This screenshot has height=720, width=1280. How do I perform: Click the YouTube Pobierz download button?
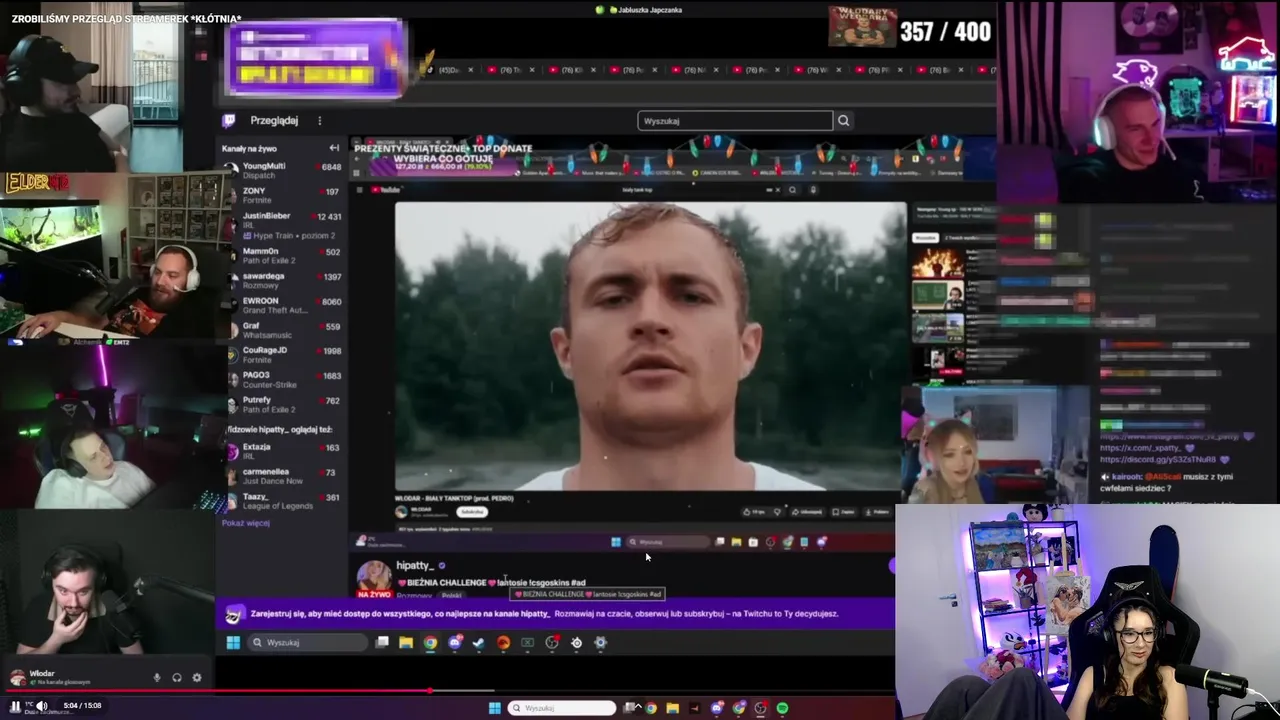(877, 512)
